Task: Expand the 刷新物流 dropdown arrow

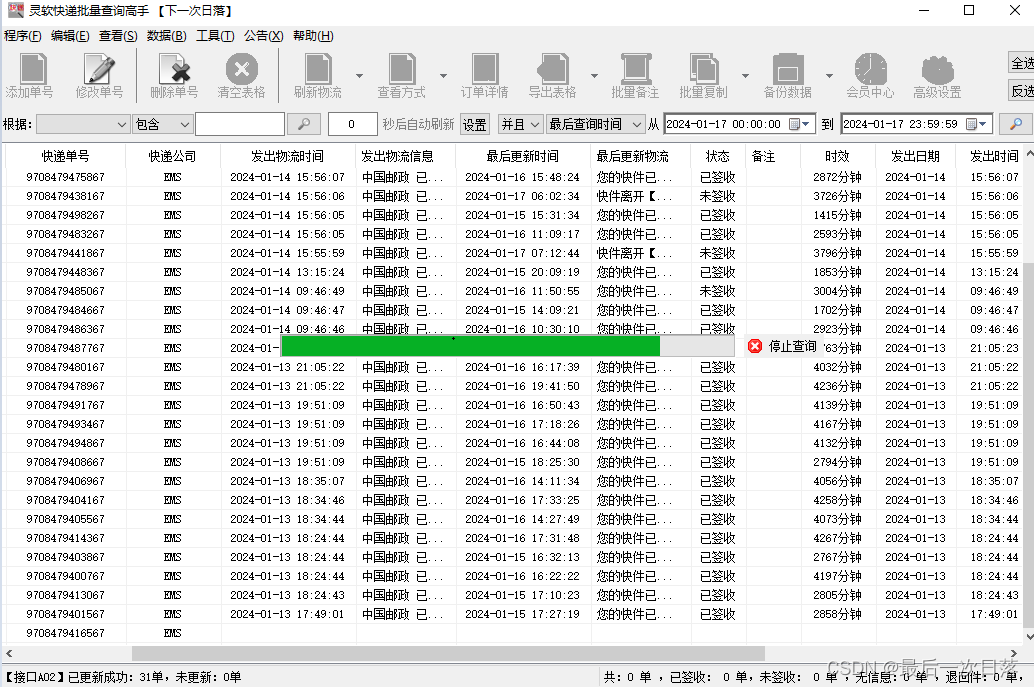Action: (359, 76)
